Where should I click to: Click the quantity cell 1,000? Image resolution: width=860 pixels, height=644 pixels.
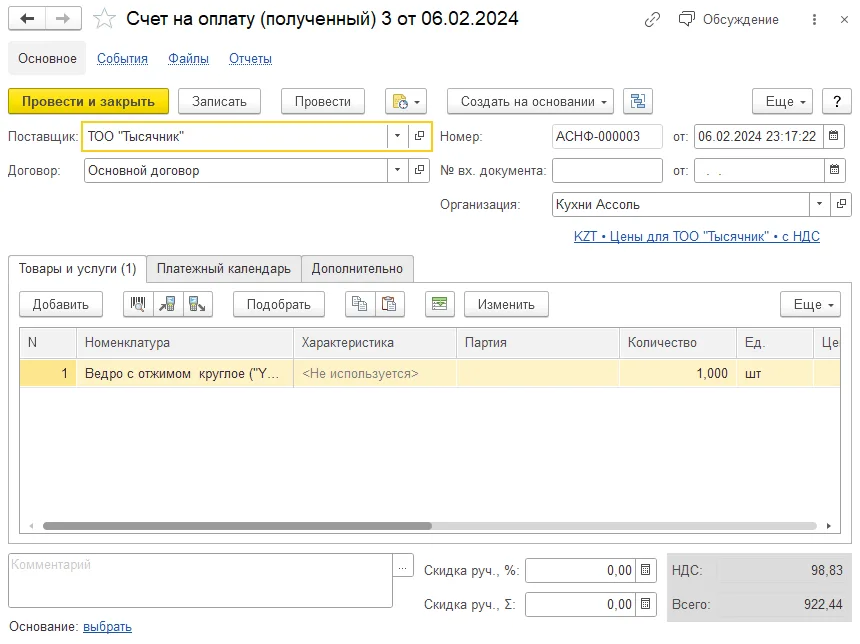[678, 374]
